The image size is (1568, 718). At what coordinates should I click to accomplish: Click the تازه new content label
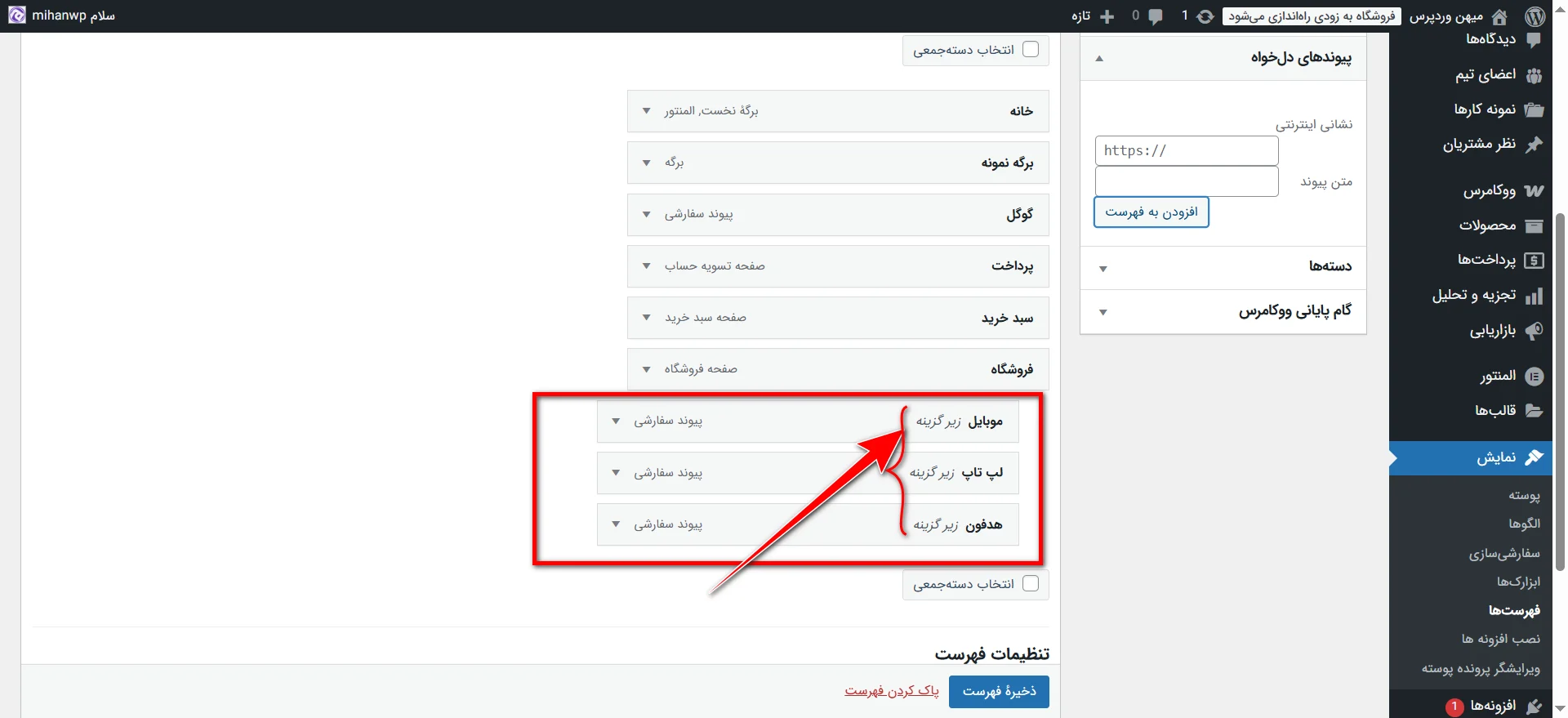click(1081, 16)
